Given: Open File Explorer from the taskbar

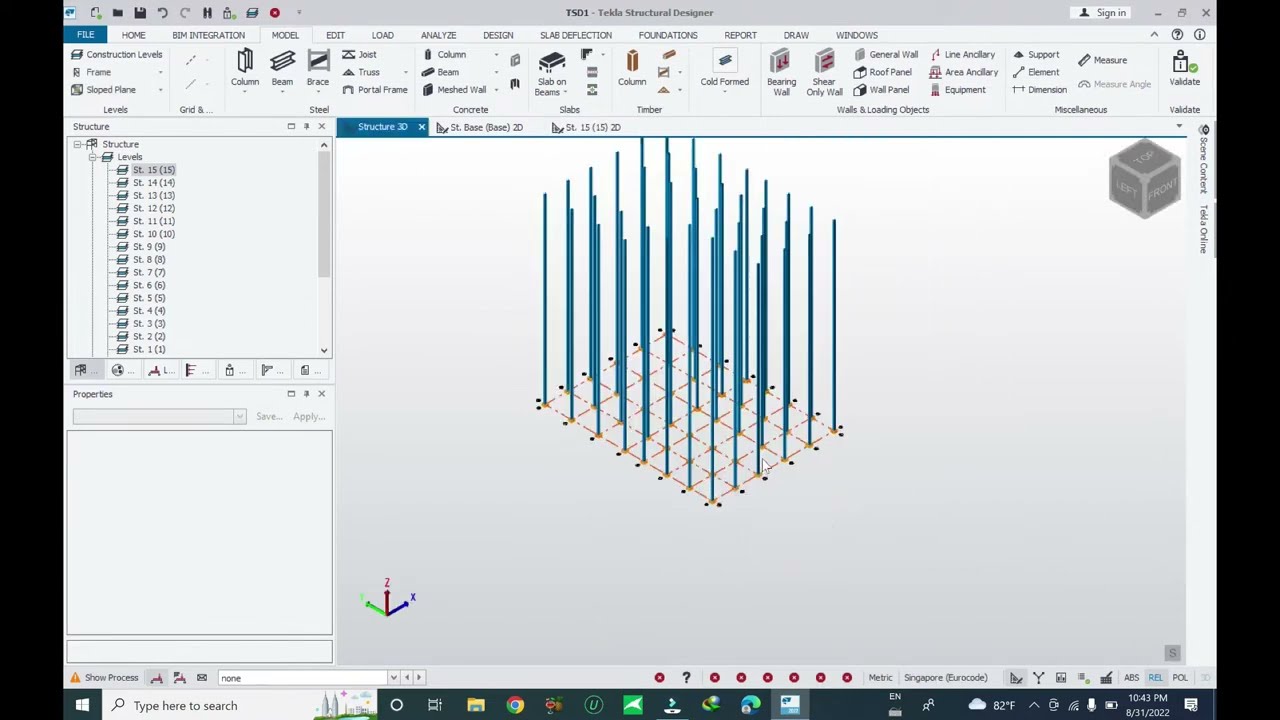Looking at the screenshot, I should pos(475,706).
